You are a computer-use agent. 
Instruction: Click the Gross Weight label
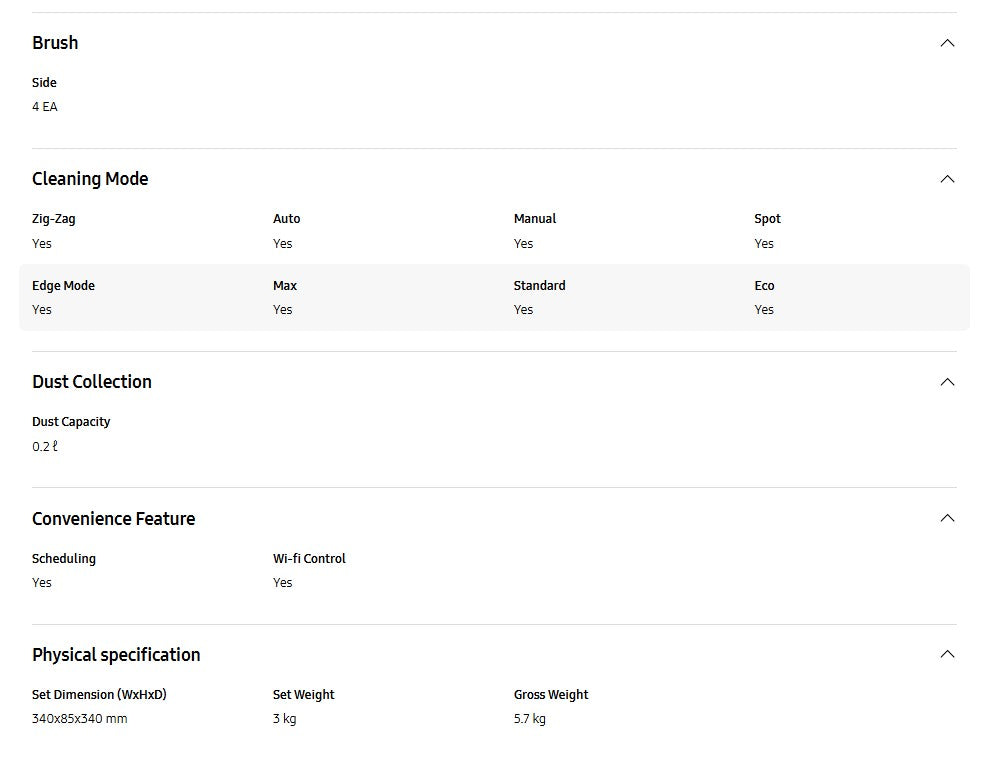[551, 695]
